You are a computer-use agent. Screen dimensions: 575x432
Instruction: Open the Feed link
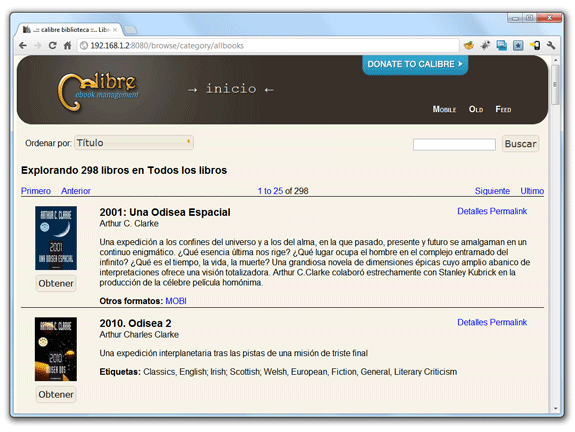tap(503, 109)
